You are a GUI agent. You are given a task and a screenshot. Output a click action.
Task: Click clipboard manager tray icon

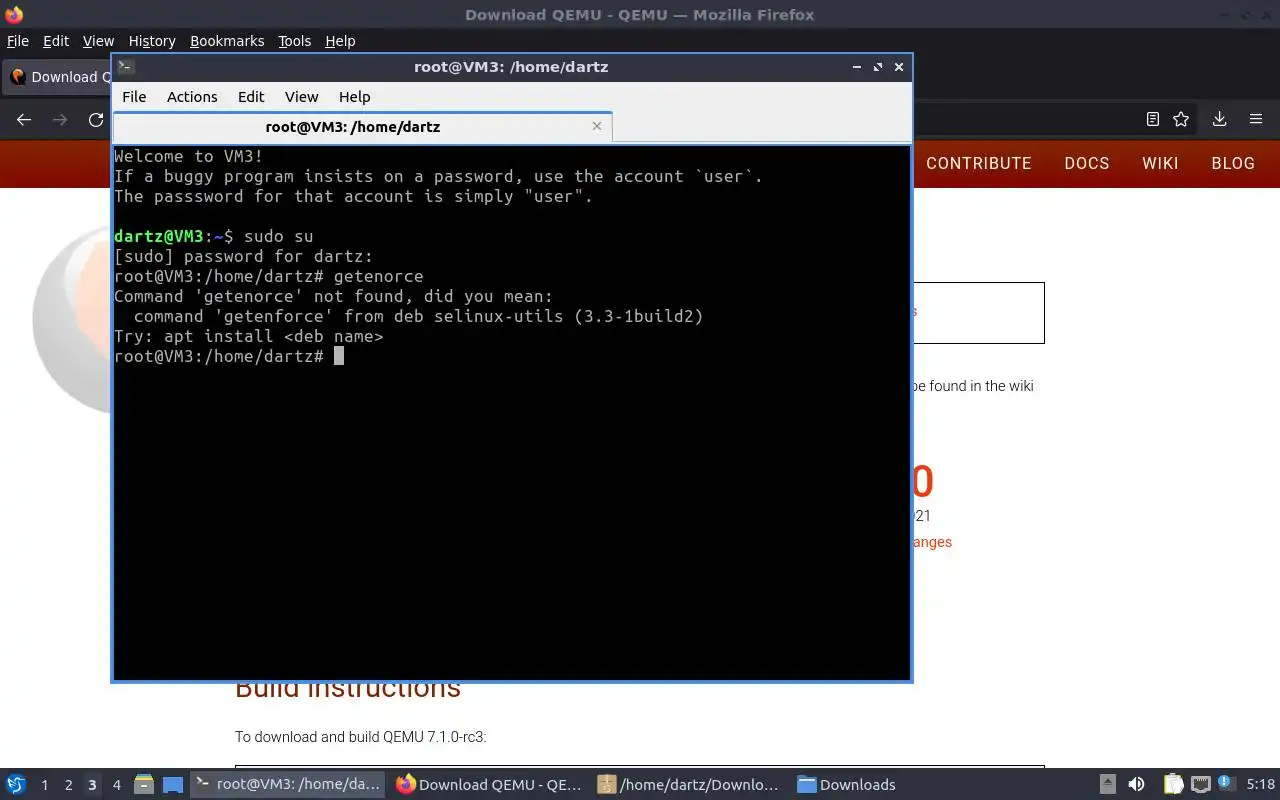point(1173,784)
